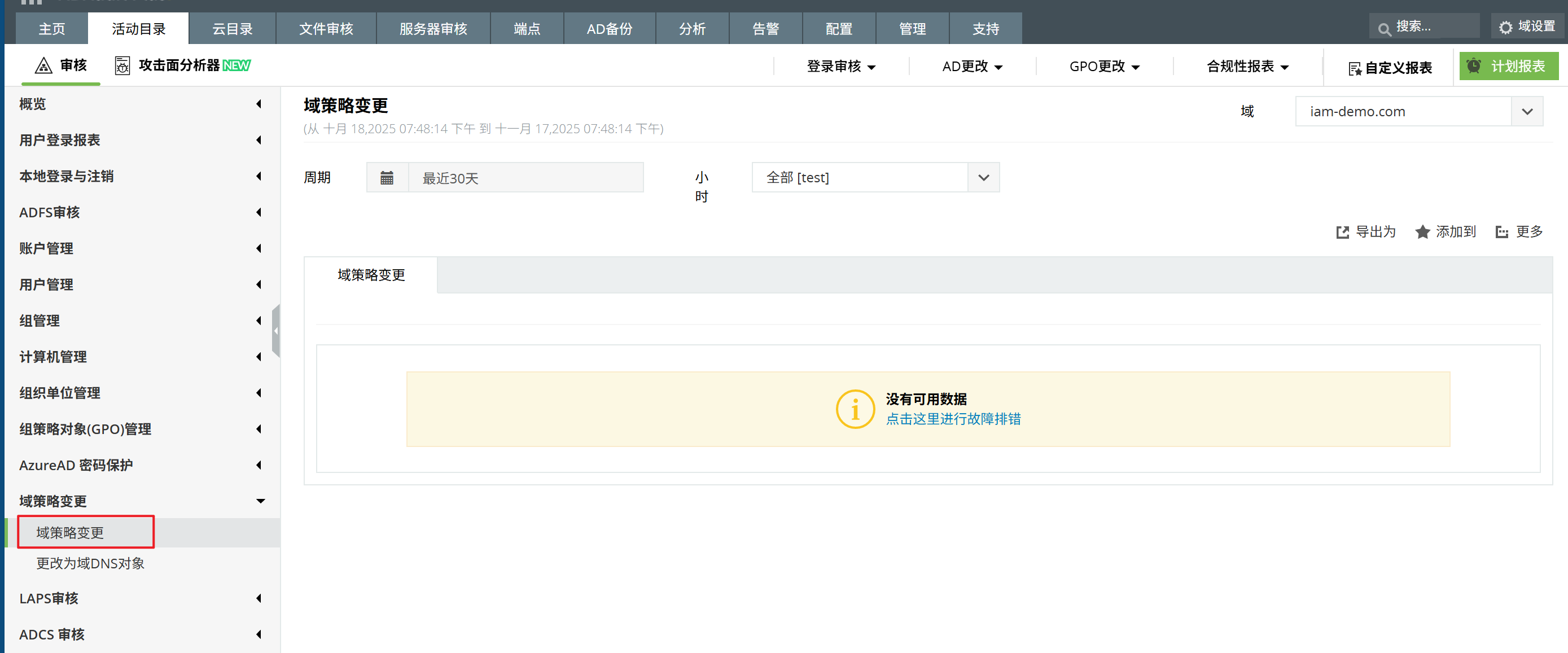Click the yellow info icon in the message

point(855,409)
